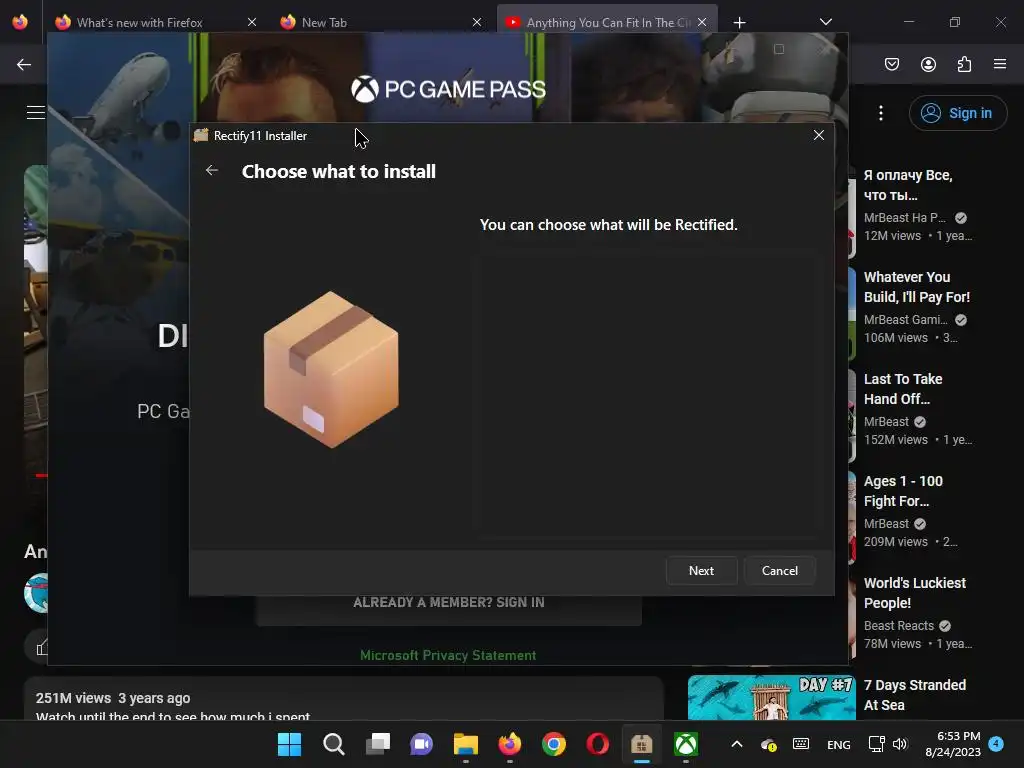The width and height of the screenshot is (1024, 768).
Task: Open the touch keyboard tray icon
Action: (x=801, y=744)
